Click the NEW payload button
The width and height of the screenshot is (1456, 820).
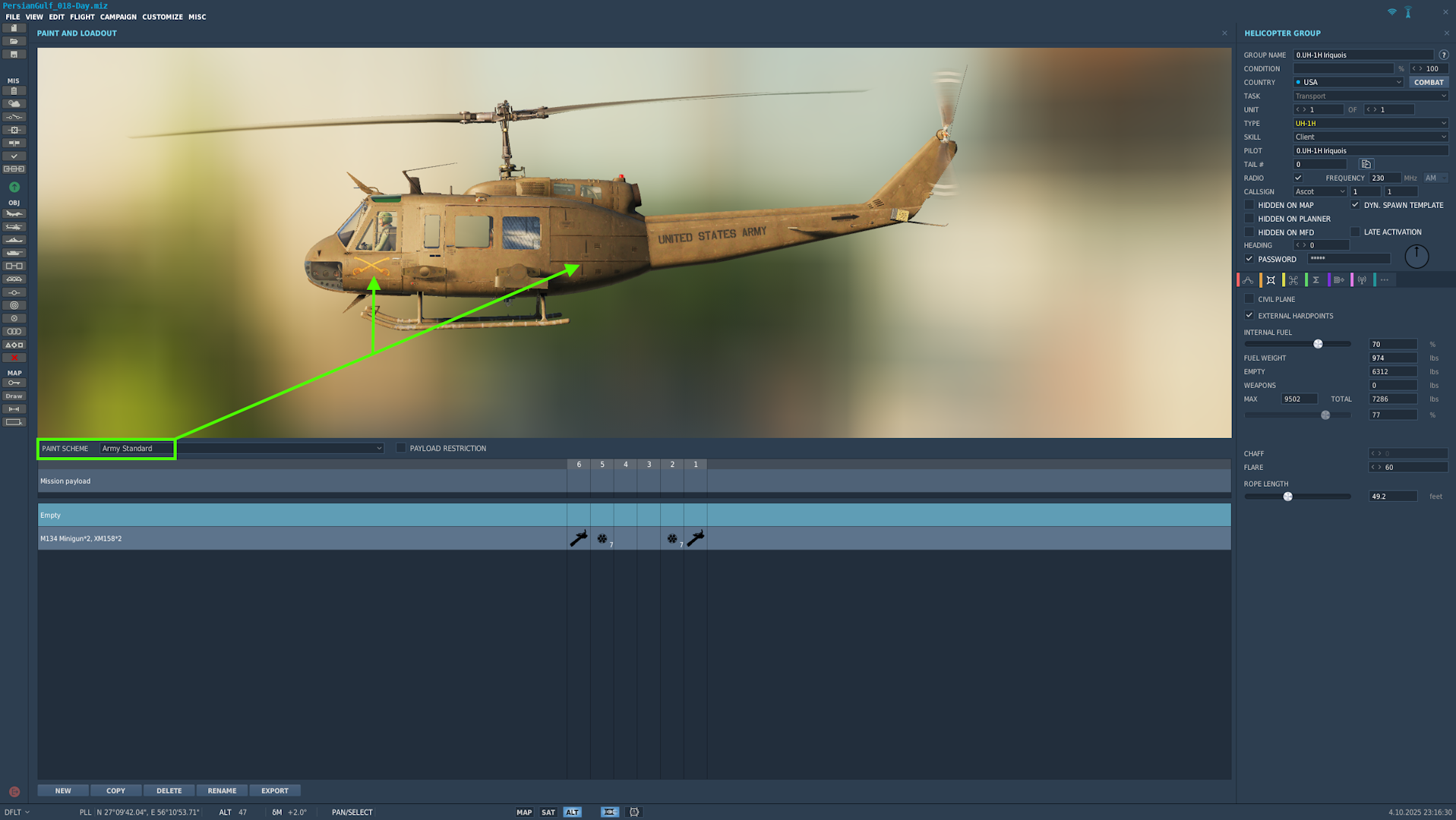pos(63,791)
